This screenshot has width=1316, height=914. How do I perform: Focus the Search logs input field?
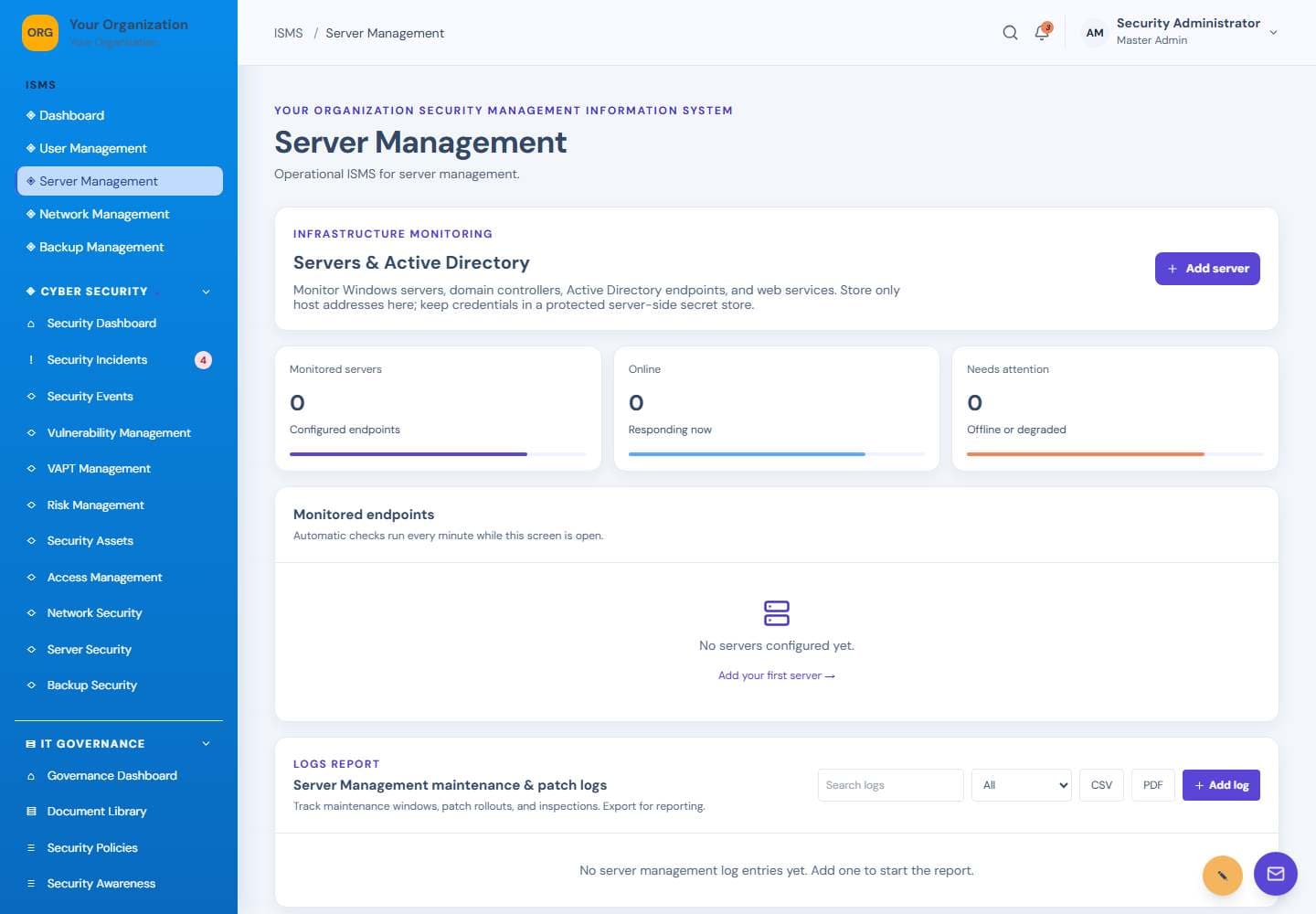890,785
